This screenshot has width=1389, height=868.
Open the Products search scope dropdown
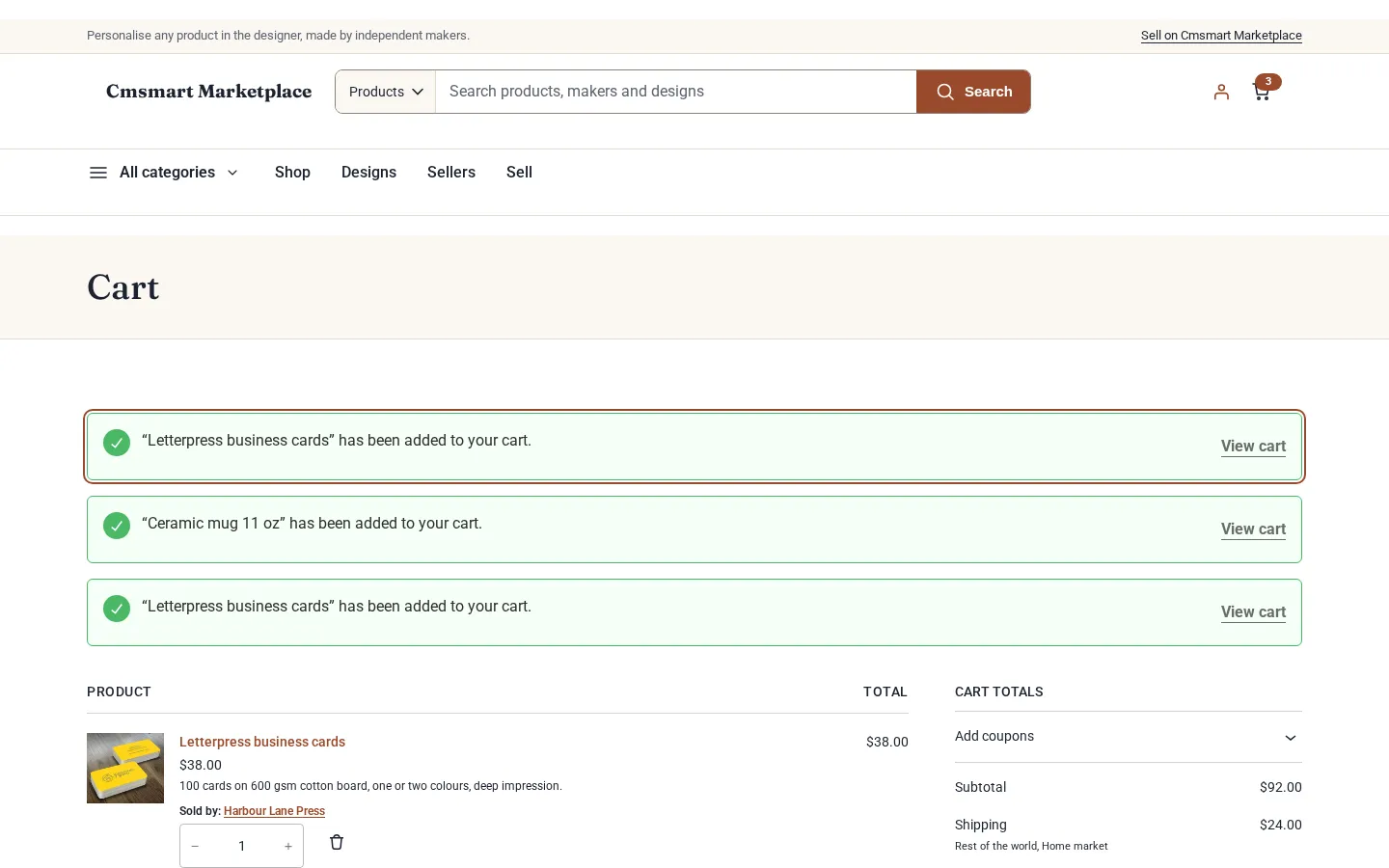point(386,92)
